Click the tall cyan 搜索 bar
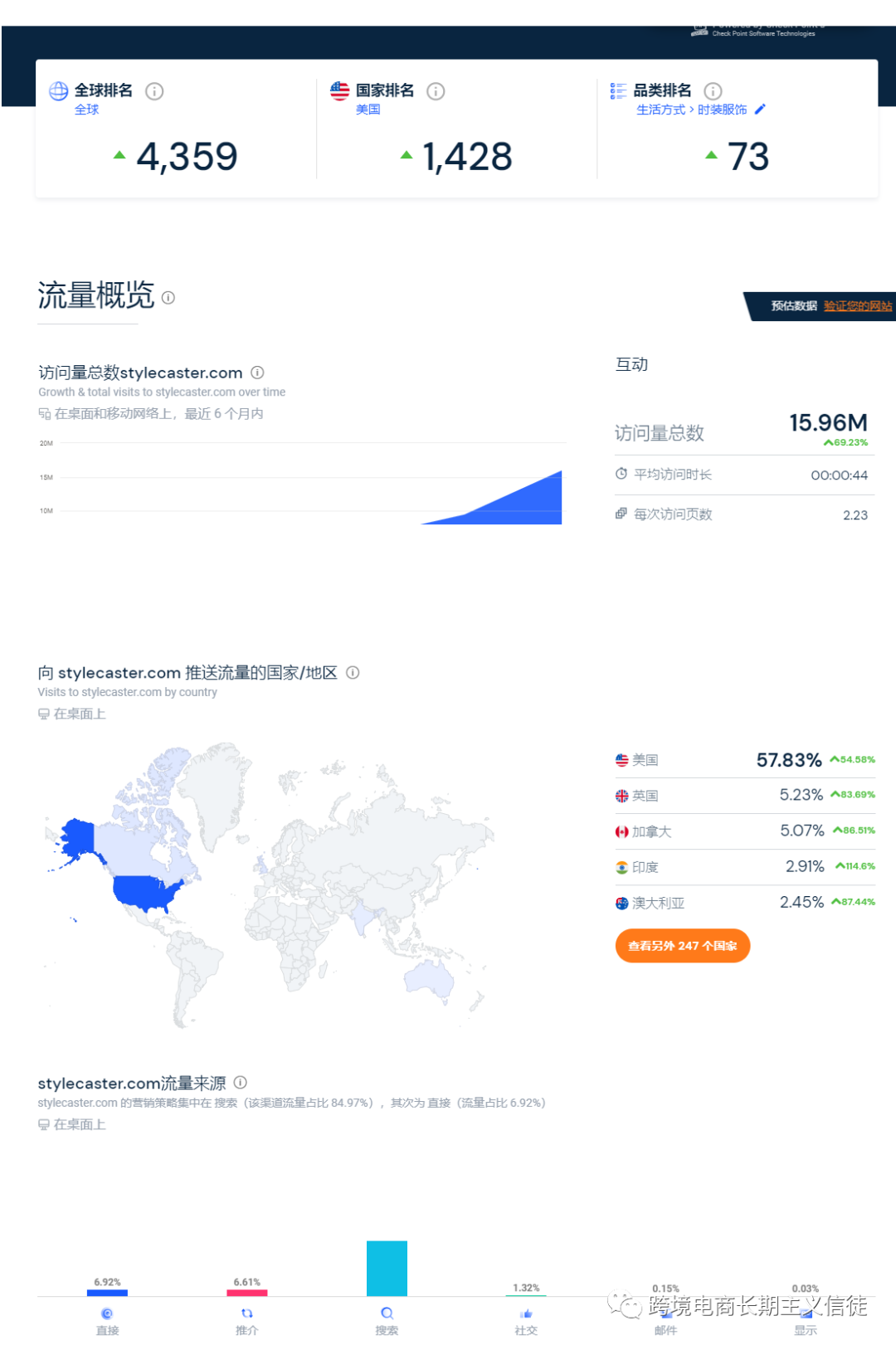 [387, 1268]
